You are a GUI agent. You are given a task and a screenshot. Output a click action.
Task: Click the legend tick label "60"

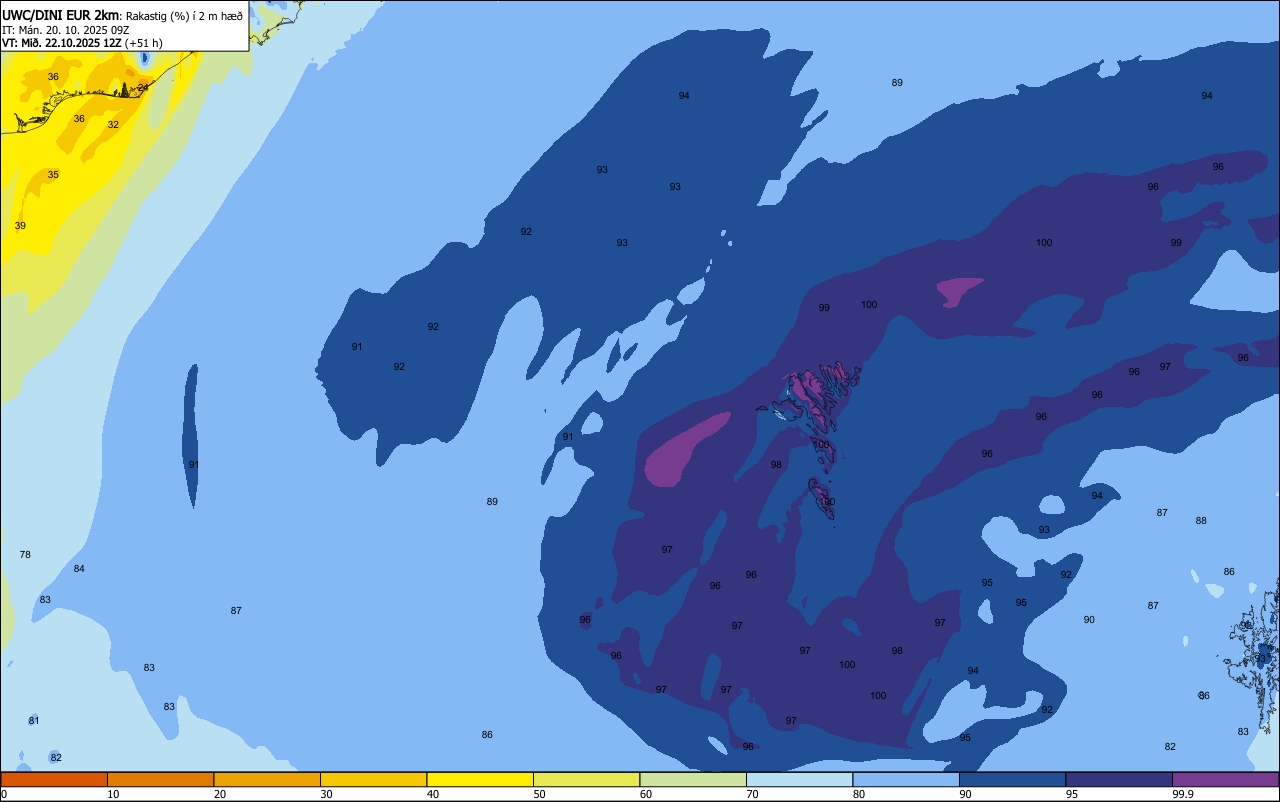pos(646,794)
